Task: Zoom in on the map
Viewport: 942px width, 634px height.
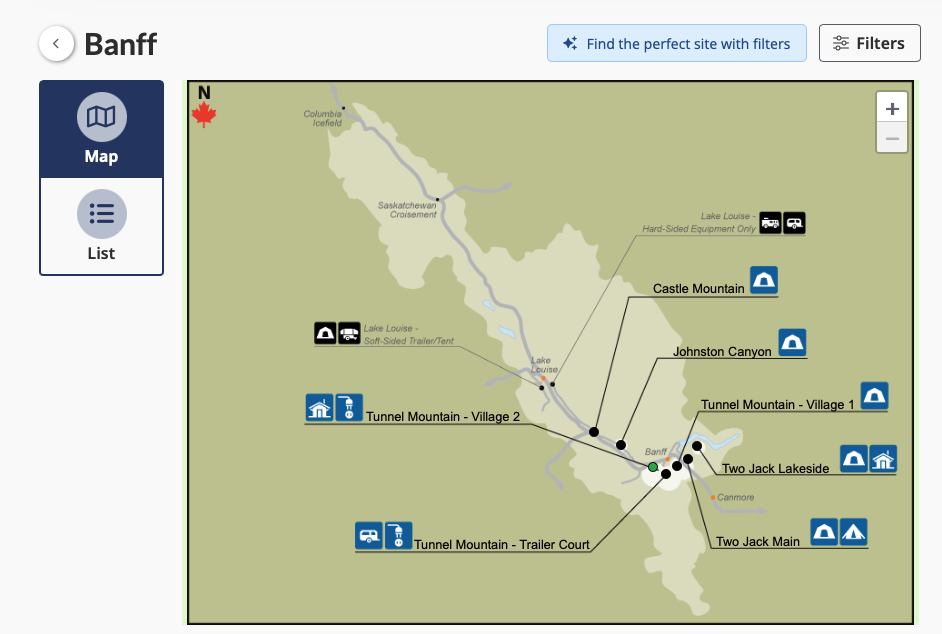Action: (x=892, y=108)
